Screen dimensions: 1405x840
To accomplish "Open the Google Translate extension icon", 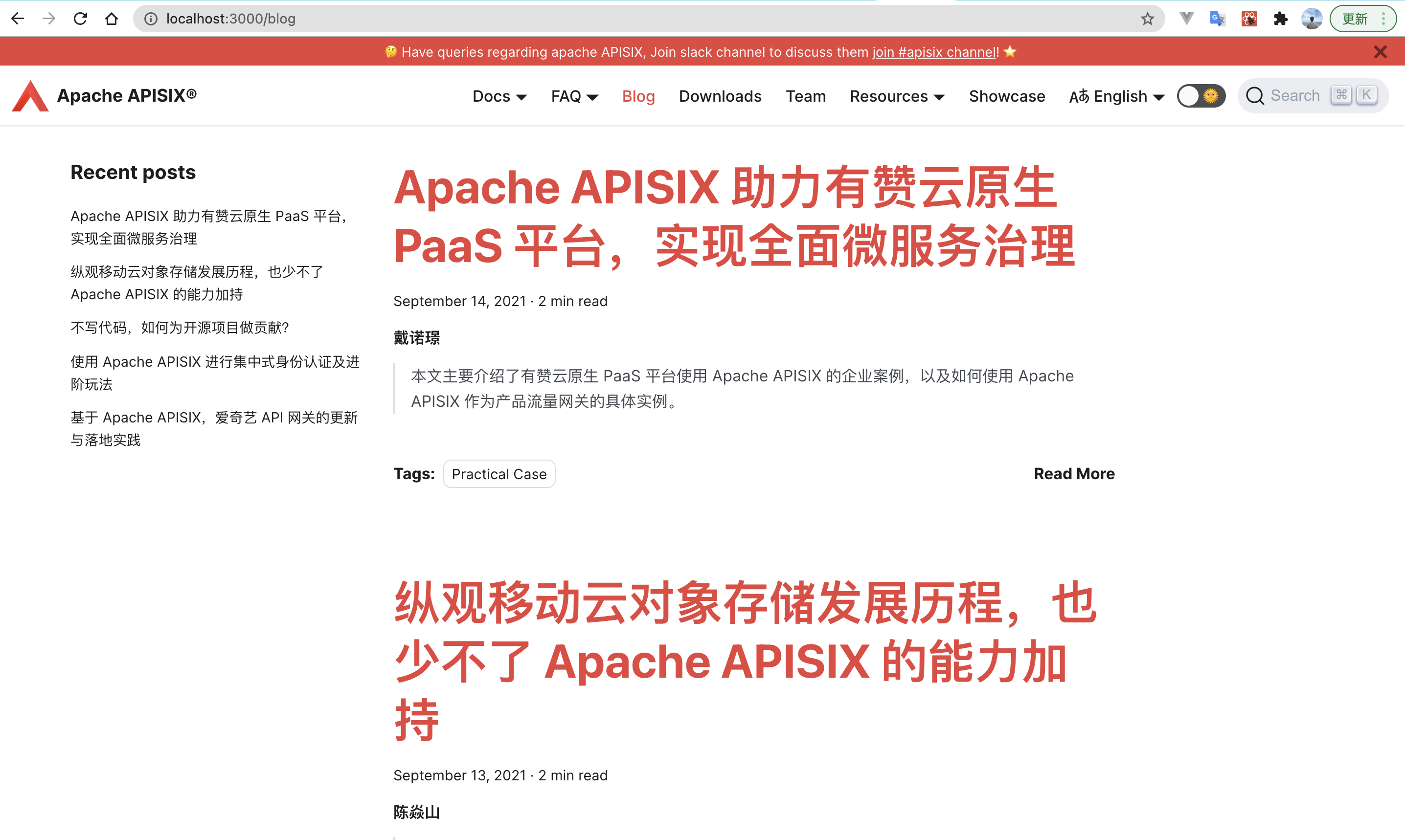I will 1217,19.
